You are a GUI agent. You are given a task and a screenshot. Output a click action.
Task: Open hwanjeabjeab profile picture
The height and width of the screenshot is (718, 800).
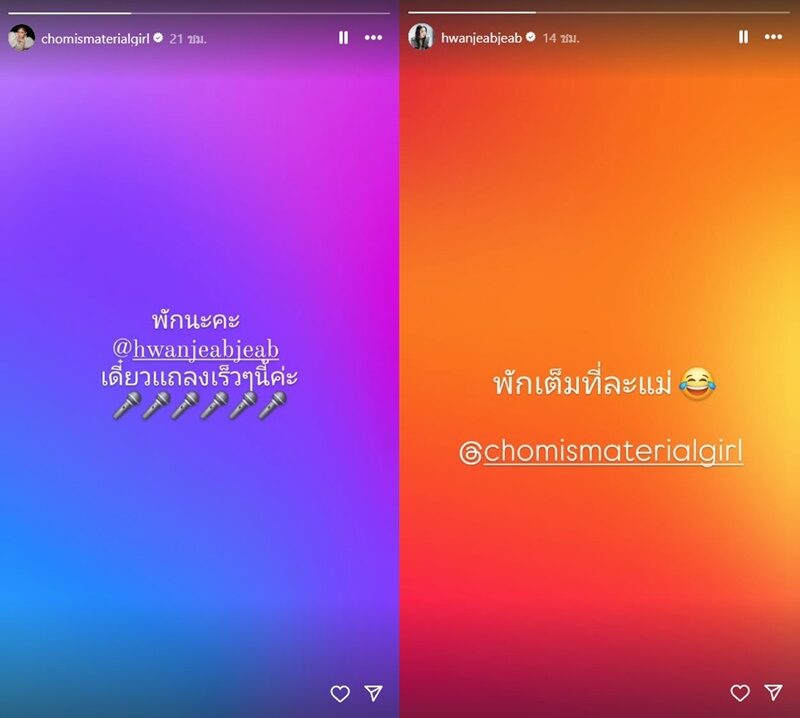pos(421,37)
